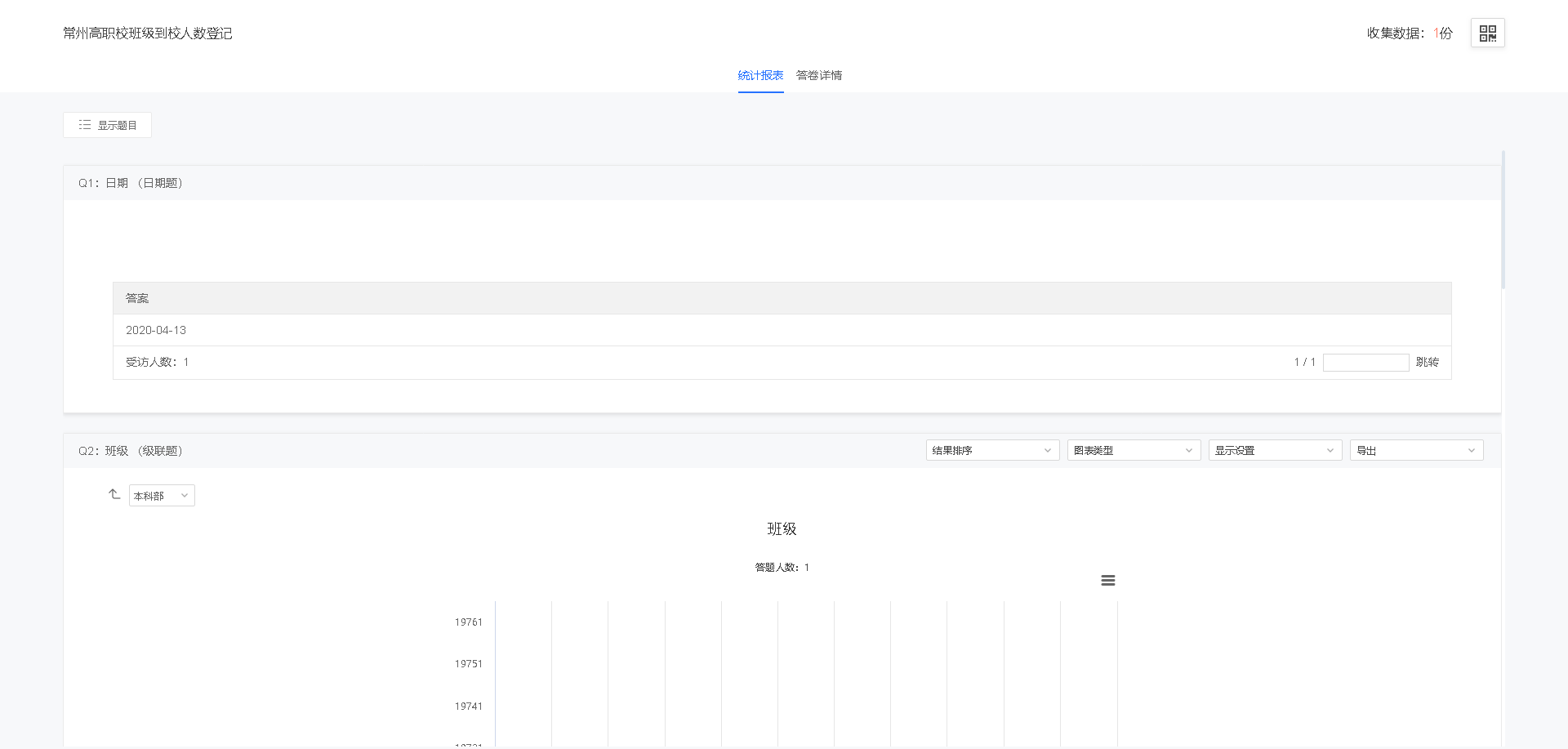Open the QR code icon

click(1487, 33)
